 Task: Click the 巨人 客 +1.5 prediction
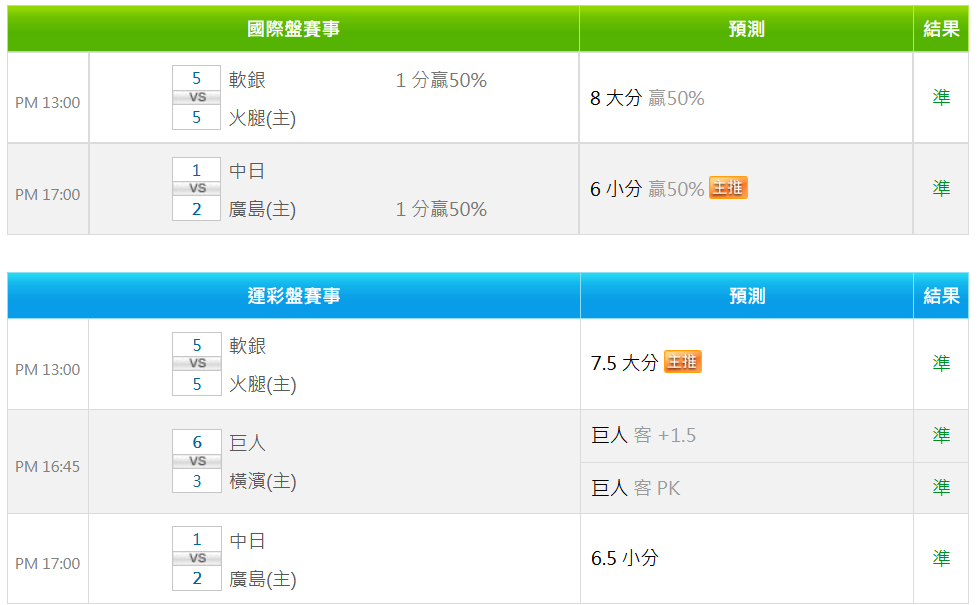pyautogui.click(x=643, y=435)
